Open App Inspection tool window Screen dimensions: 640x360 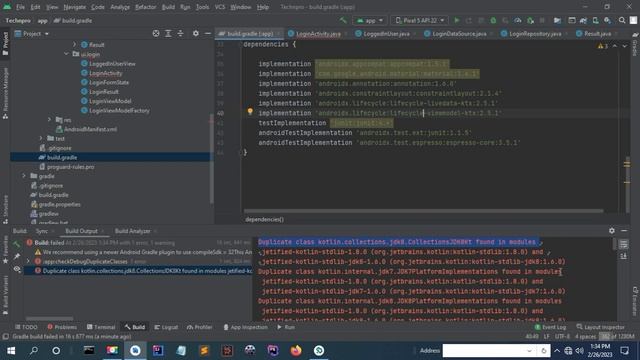tap(245, 327)
